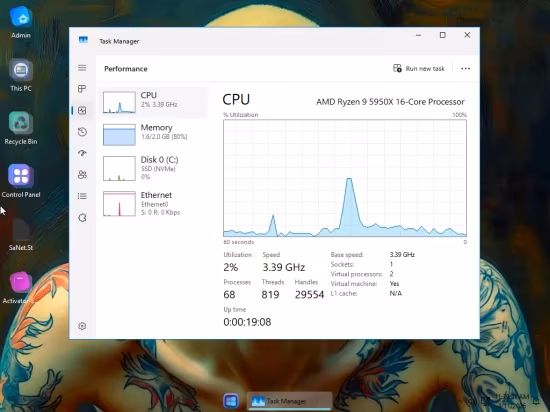Click the CPU utilization graph

tap(345, 178)
